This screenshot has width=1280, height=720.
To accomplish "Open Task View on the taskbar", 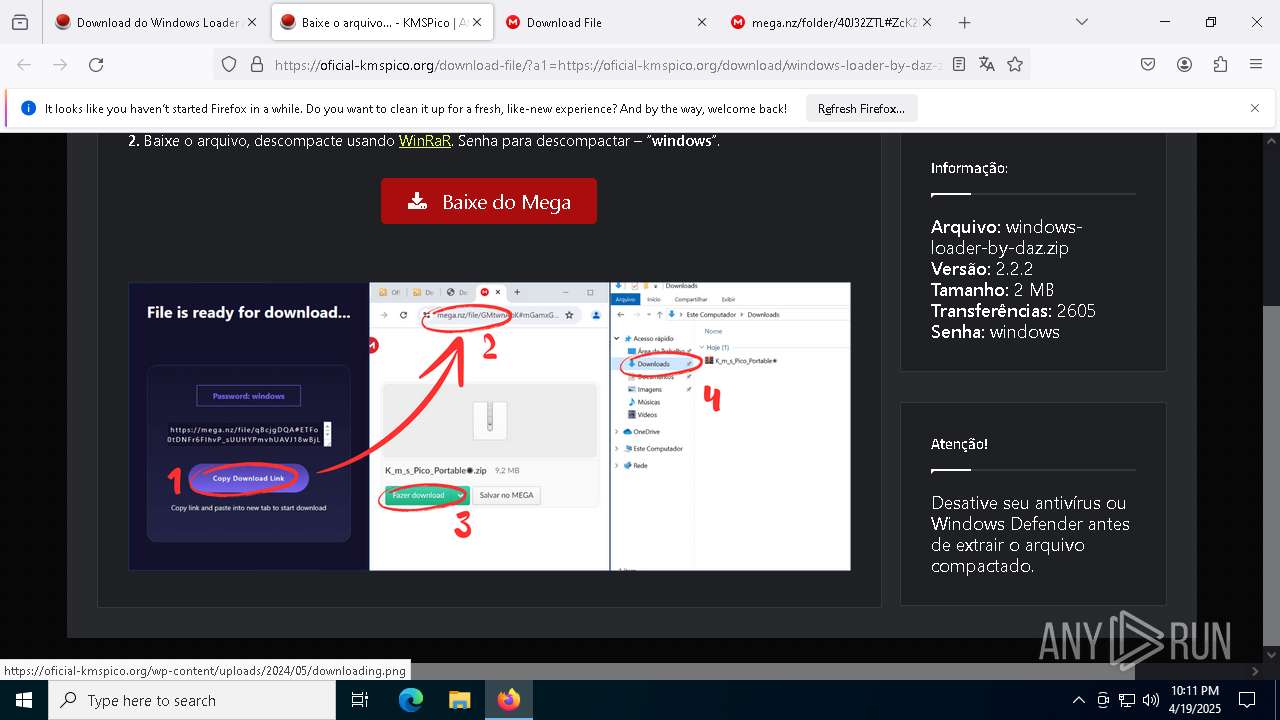I will (x=360, y=700).
